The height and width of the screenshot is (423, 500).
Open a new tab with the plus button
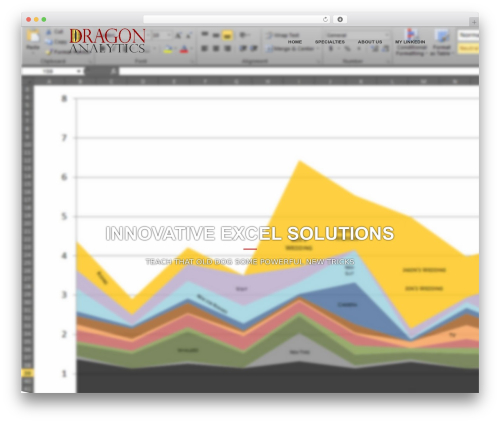pos(474,22)
